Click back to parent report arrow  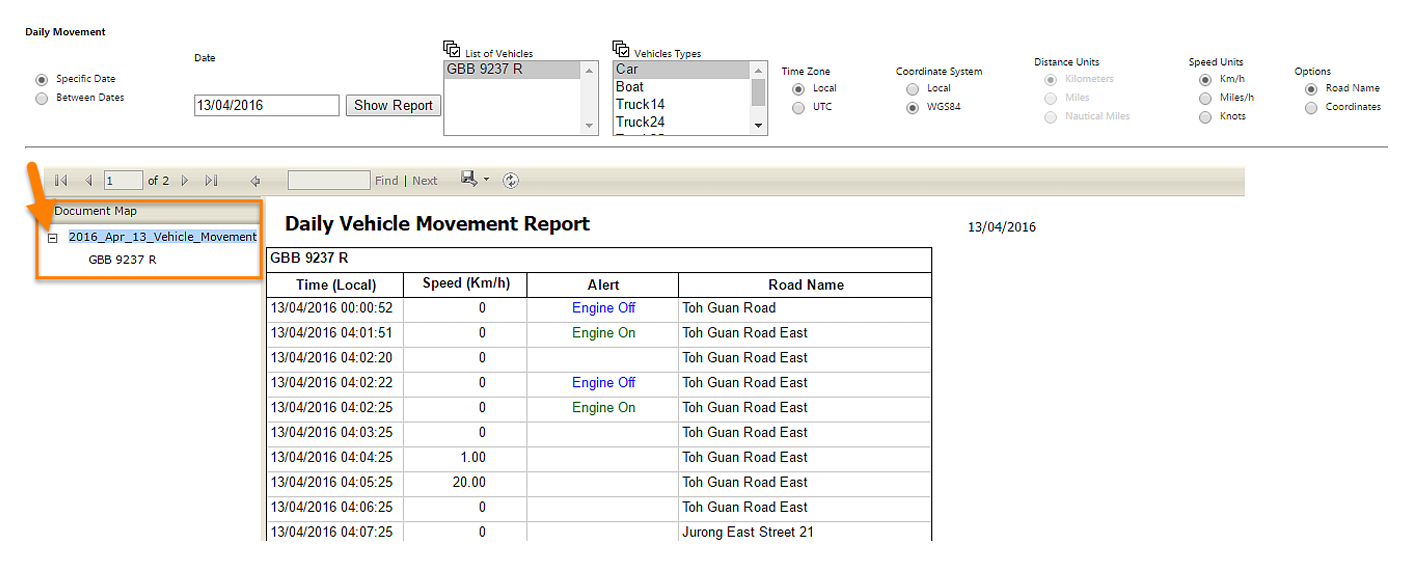pos(255,181)
